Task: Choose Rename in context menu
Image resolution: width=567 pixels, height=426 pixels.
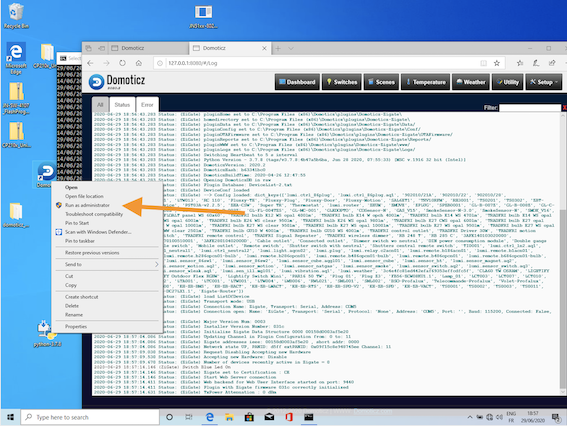Action: pyautogui.click(x=107, y=315)
